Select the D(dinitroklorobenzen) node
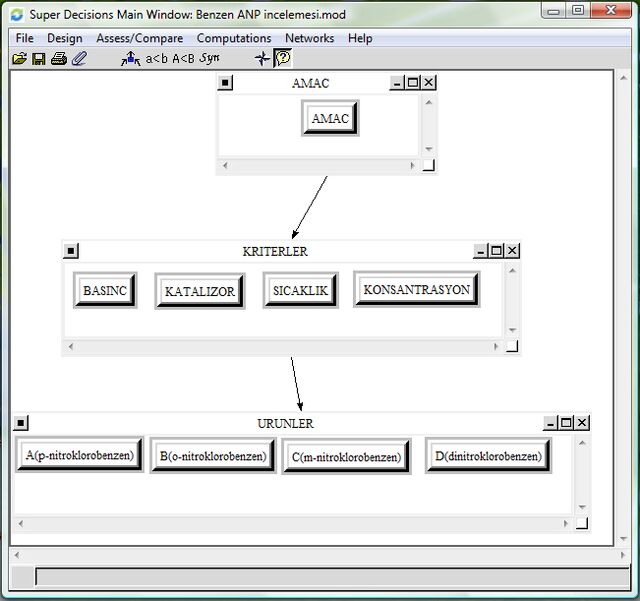640x601 pixels. pyautogui.click(x=488, y=455)
